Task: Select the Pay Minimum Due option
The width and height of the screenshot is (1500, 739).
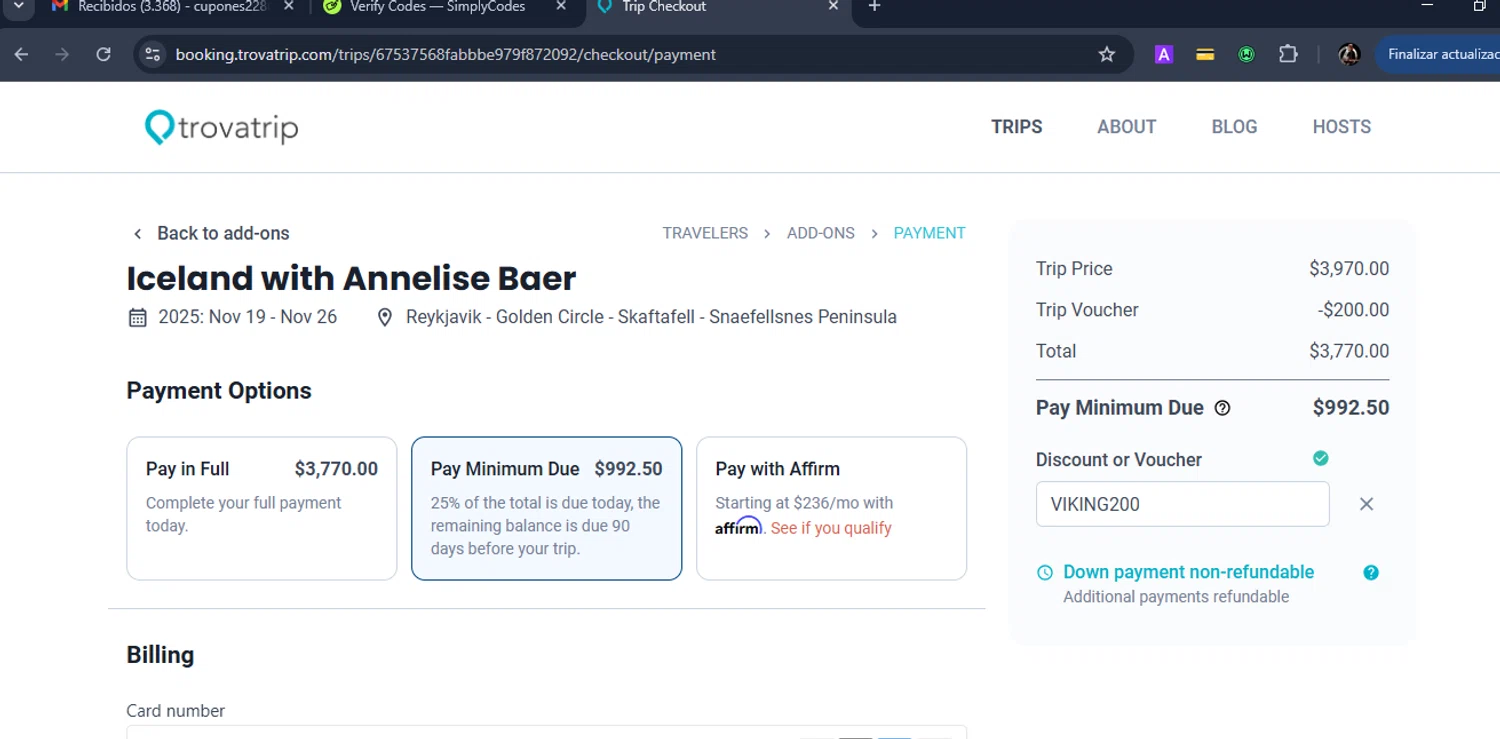Action: coord(547,508)
